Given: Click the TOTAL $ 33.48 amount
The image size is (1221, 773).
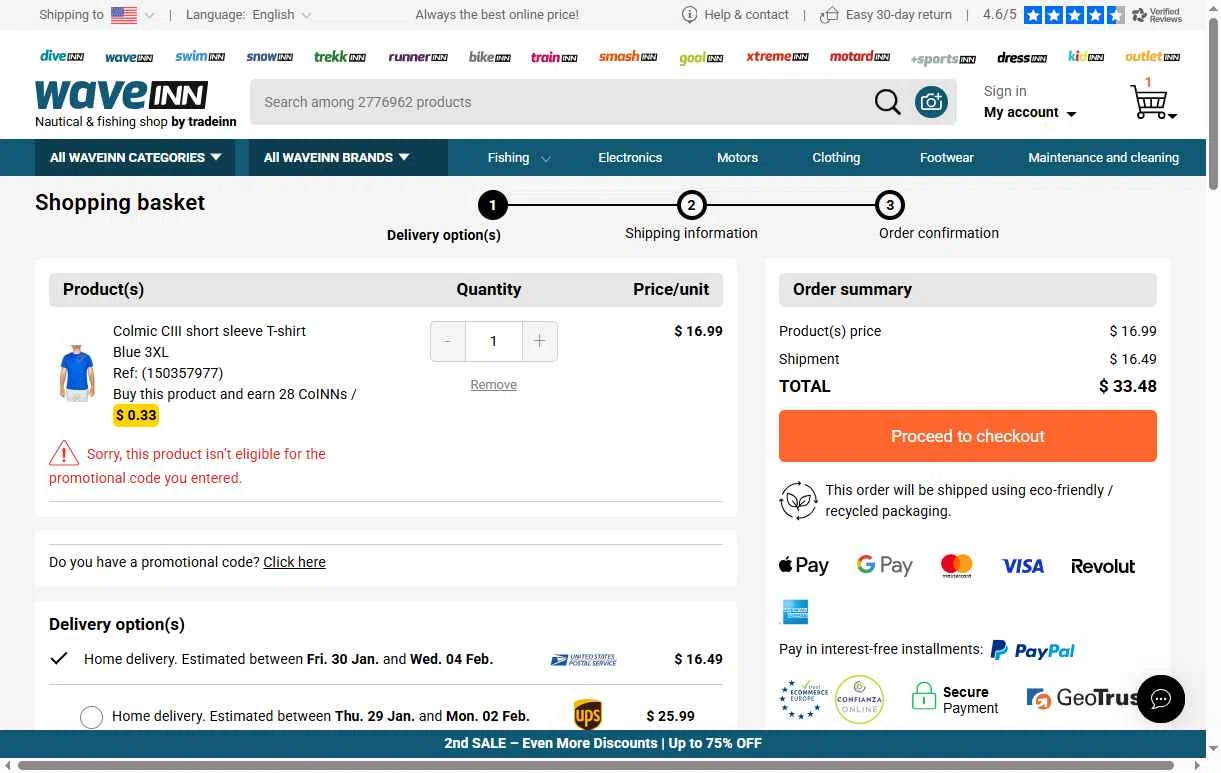Looking at the screenshot, I should [x=1128, y=386].
